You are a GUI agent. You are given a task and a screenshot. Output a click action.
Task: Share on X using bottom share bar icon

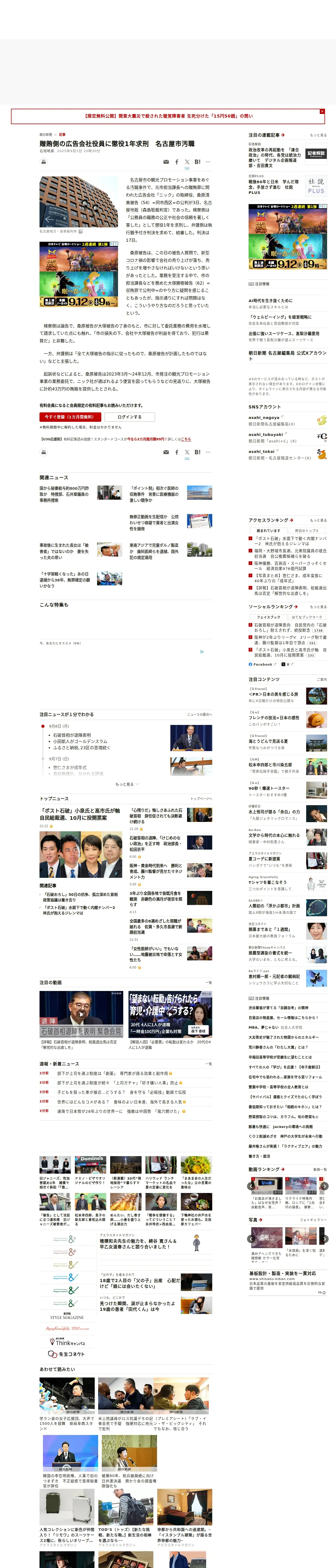(187, 452)
